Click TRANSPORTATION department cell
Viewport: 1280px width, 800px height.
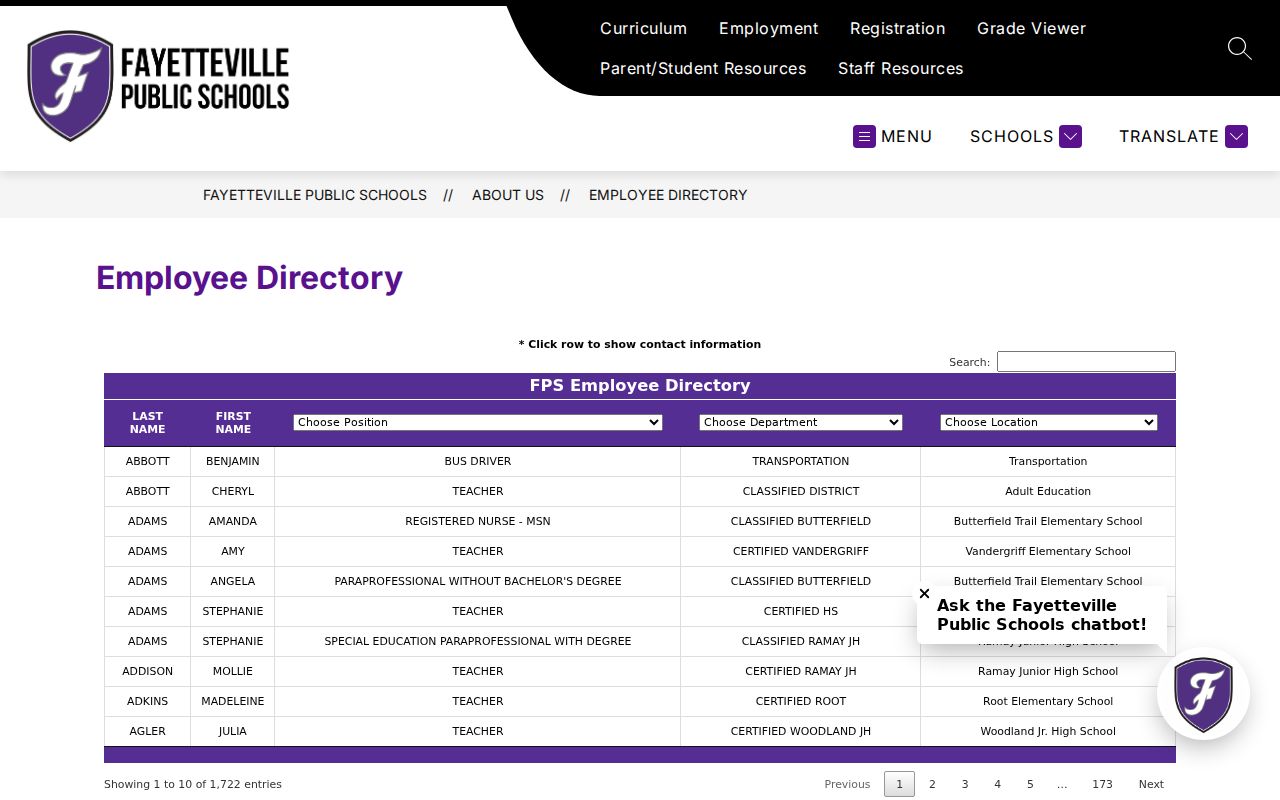pyautogui.click(x=801, y=461)
